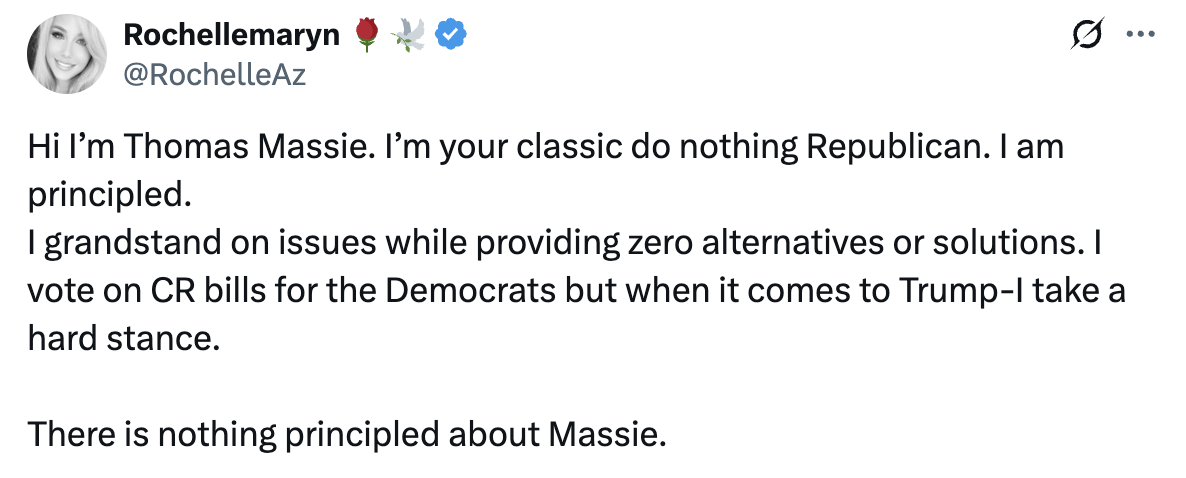This screenshot has width=1186, height=478.
Task: Click the blue verified checkmark badge
Action: pyautogui.click(x=454, y=35)
